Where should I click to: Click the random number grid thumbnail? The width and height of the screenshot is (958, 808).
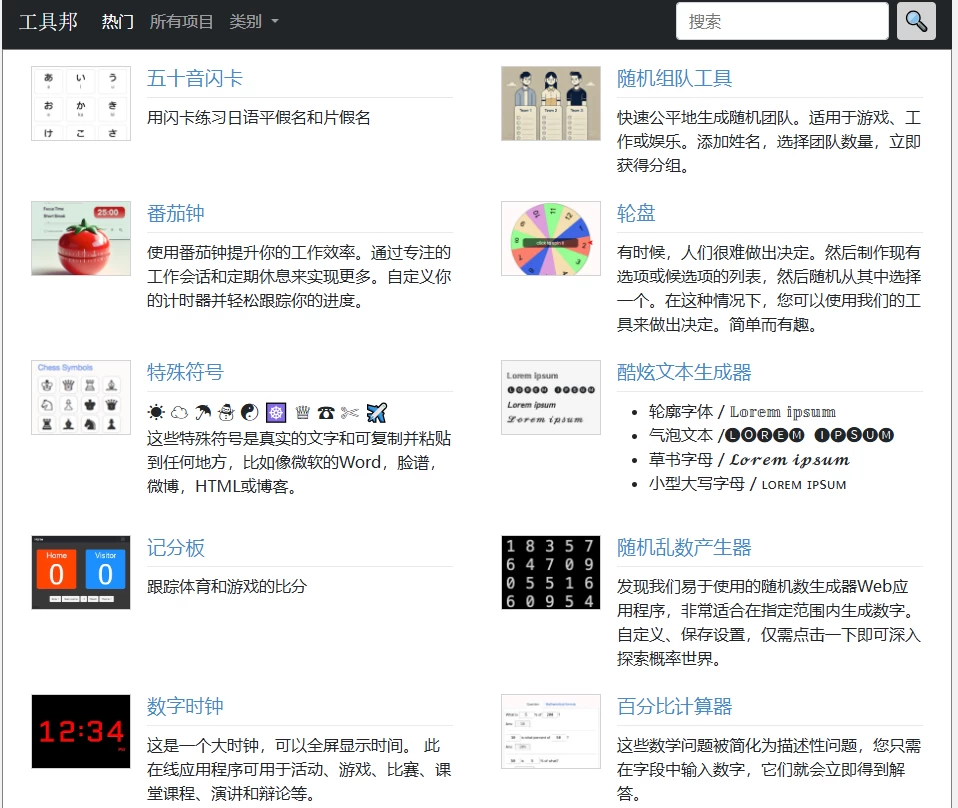coord(550,572)
